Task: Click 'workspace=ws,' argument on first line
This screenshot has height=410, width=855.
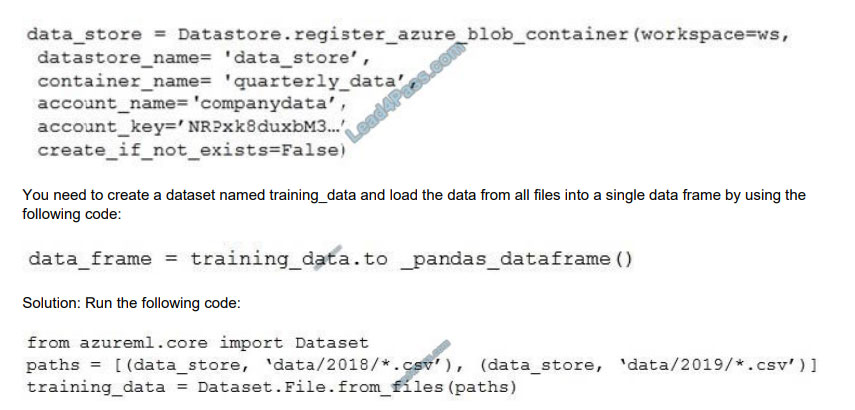Action: coord(715,34)
